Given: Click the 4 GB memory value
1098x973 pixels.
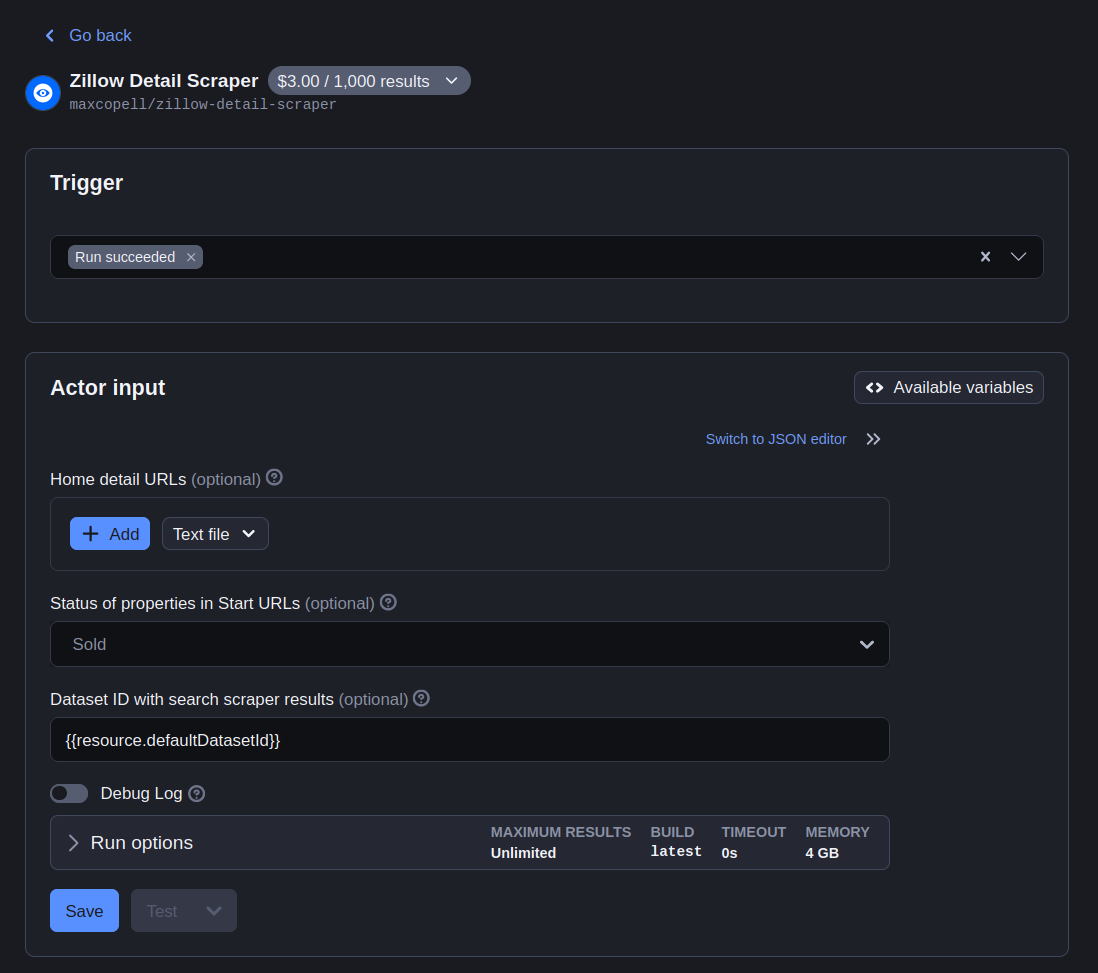Looking at the screenshot, I should click(821, 853).
